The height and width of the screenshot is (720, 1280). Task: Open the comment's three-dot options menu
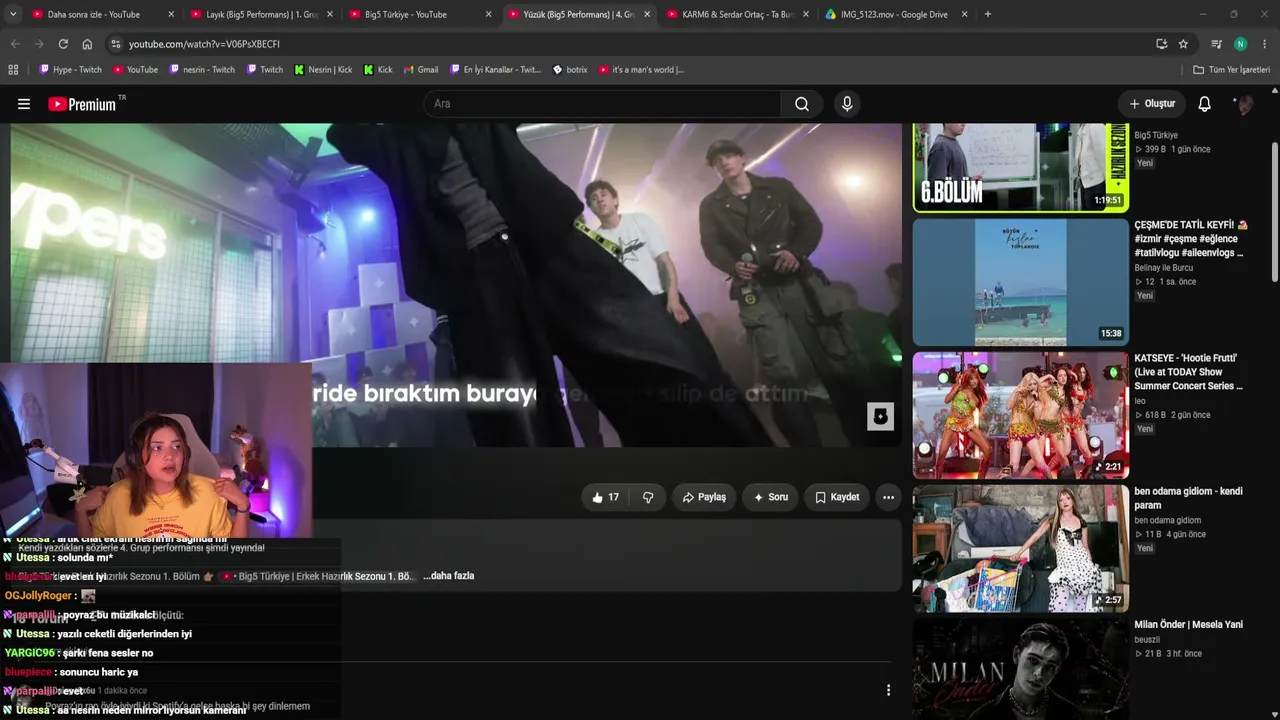(x=888, y=690)
